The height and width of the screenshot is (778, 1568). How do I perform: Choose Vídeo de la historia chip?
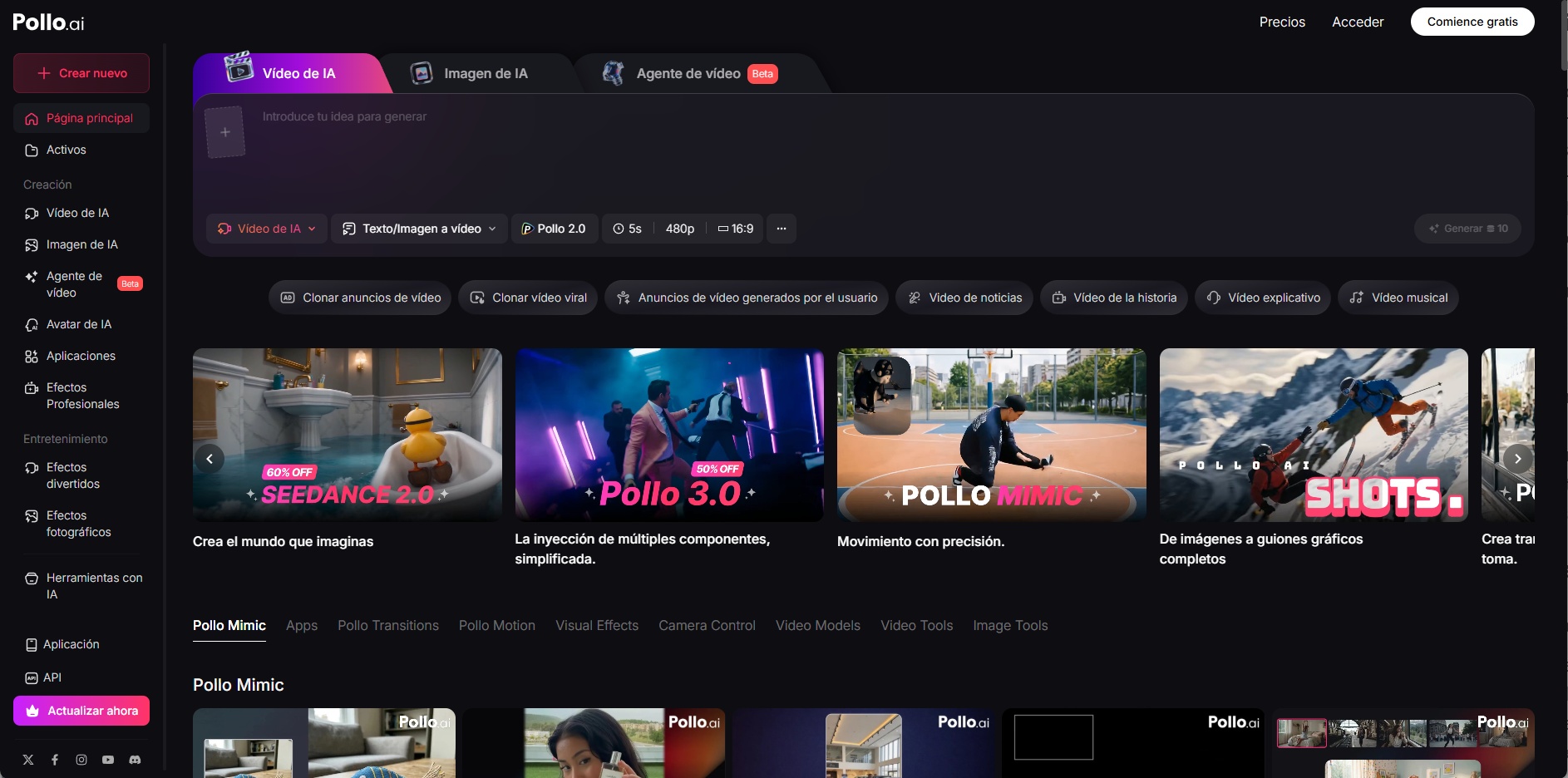(x=1114, y=298)
